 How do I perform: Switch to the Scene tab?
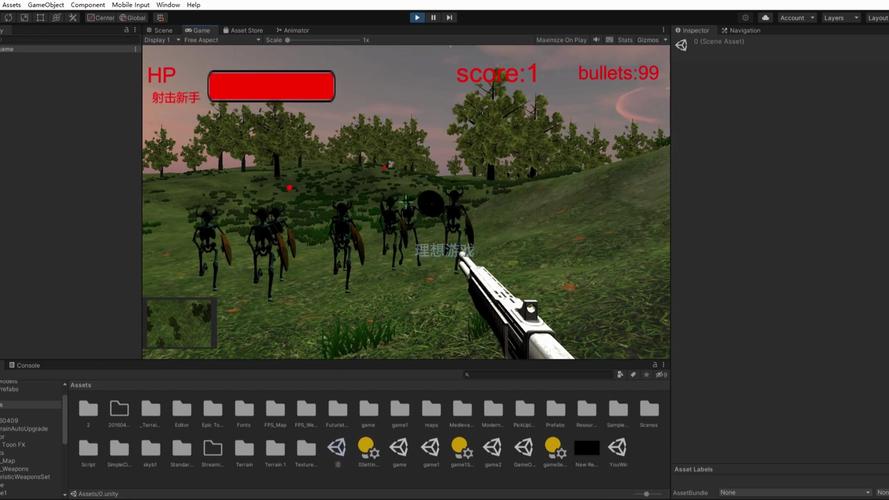(x=160, y=30)
